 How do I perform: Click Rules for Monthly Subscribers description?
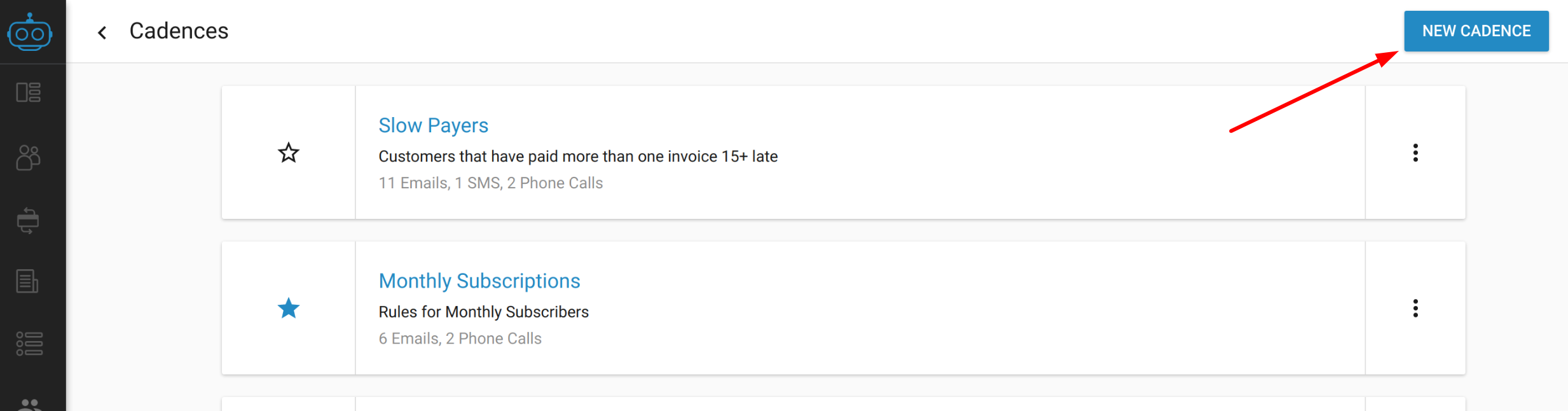(x=484, y=312)
